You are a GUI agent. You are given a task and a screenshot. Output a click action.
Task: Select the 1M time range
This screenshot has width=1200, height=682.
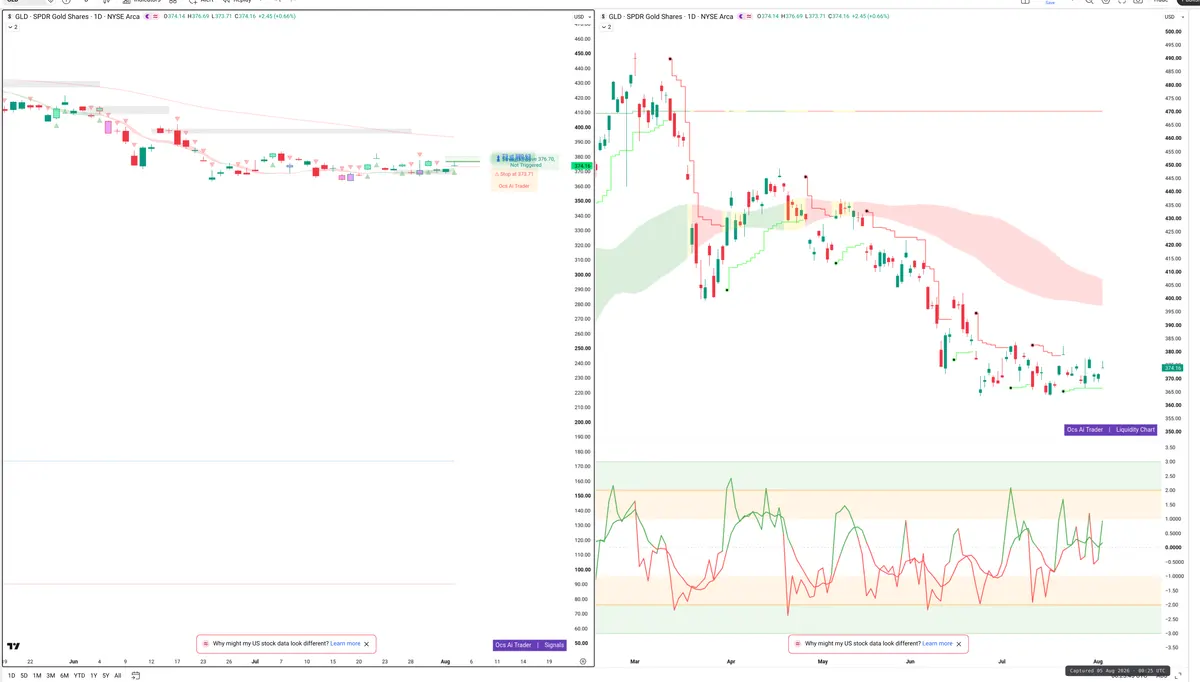click(x=37, y=676)
